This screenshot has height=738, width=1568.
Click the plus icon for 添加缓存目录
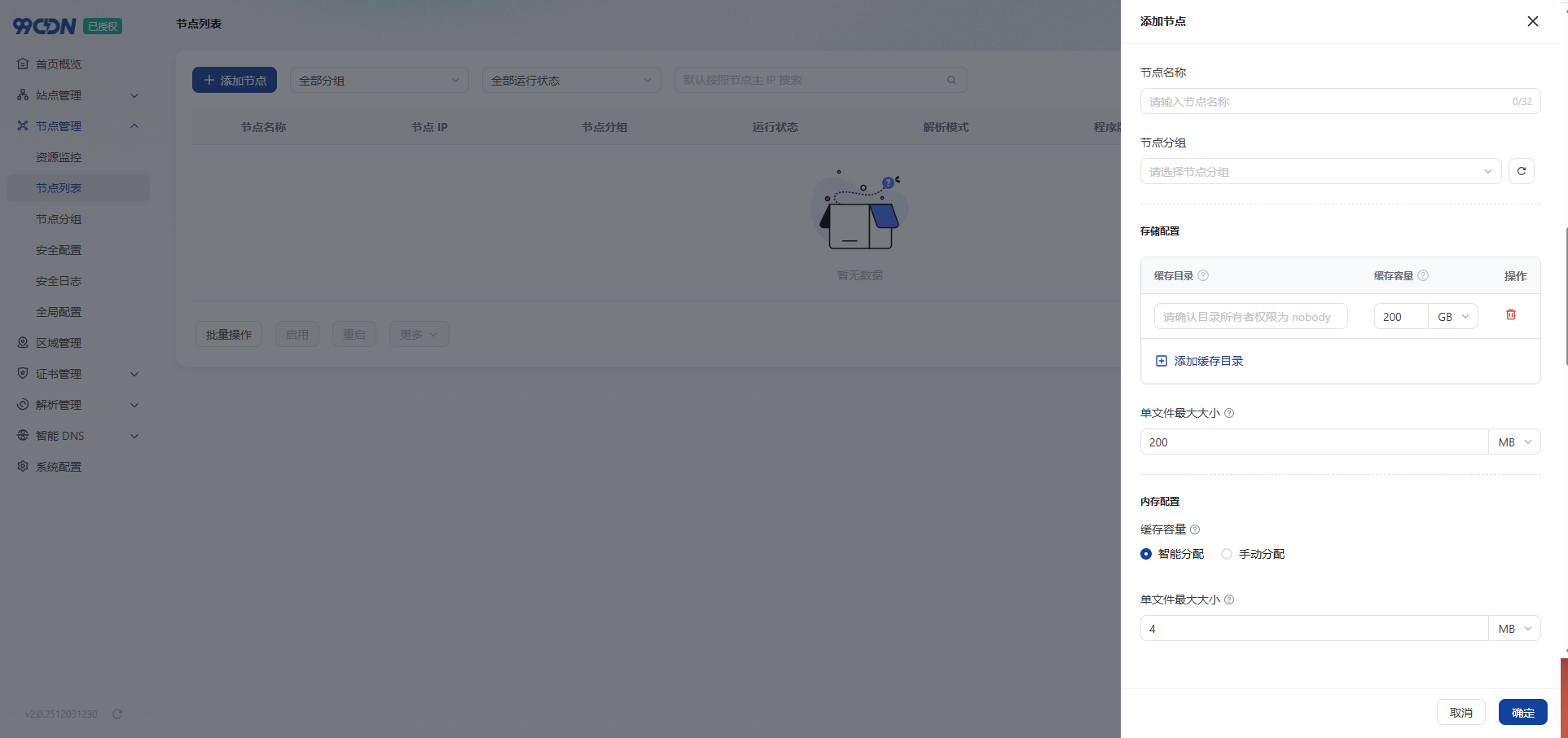1162,361
